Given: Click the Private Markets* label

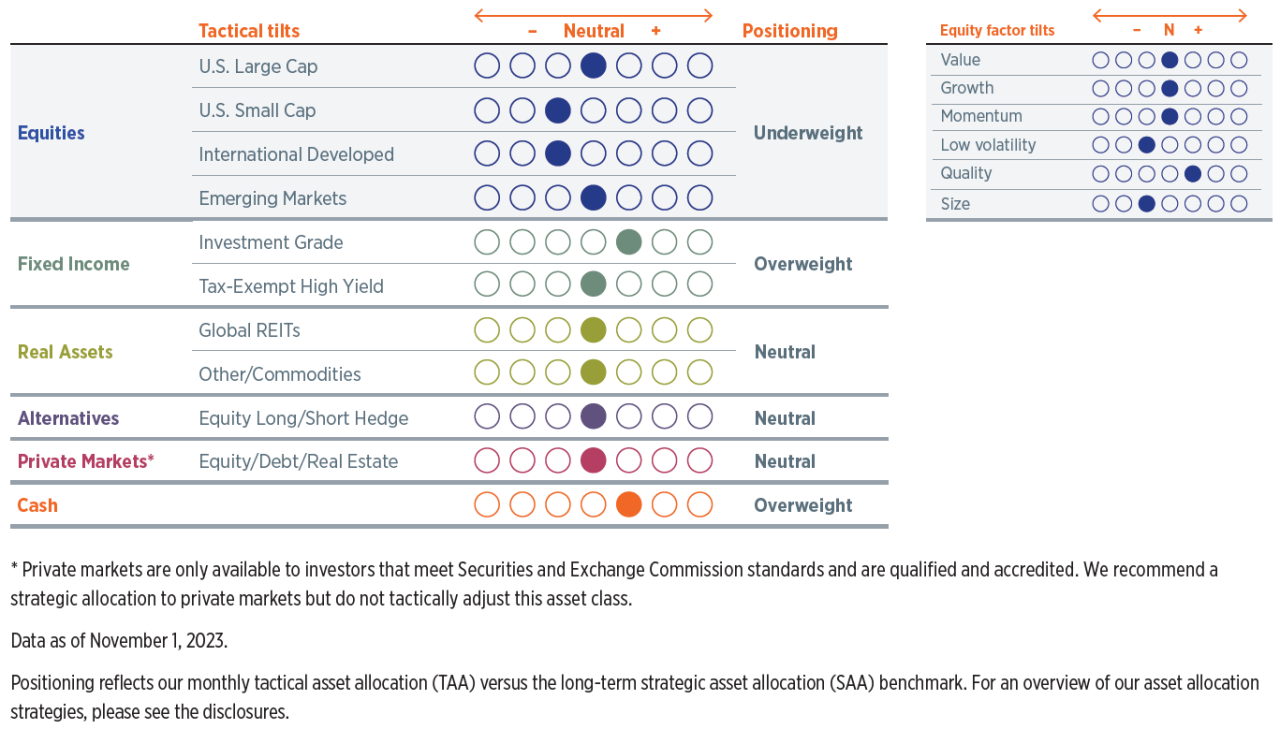Looking at the screenshot, I should pos(86,461).
